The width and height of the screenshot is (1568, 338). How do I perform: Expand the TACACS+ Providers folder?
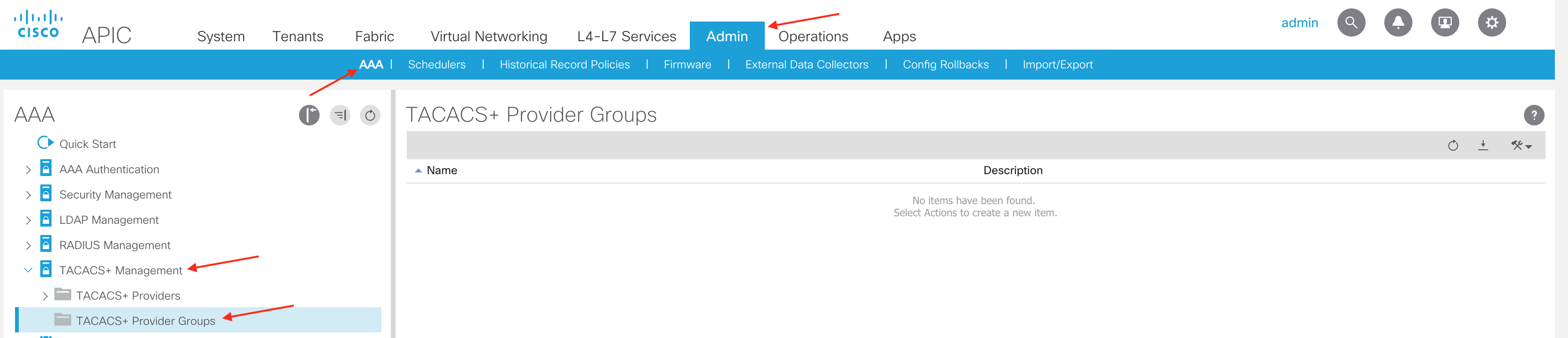coord(45,296)
